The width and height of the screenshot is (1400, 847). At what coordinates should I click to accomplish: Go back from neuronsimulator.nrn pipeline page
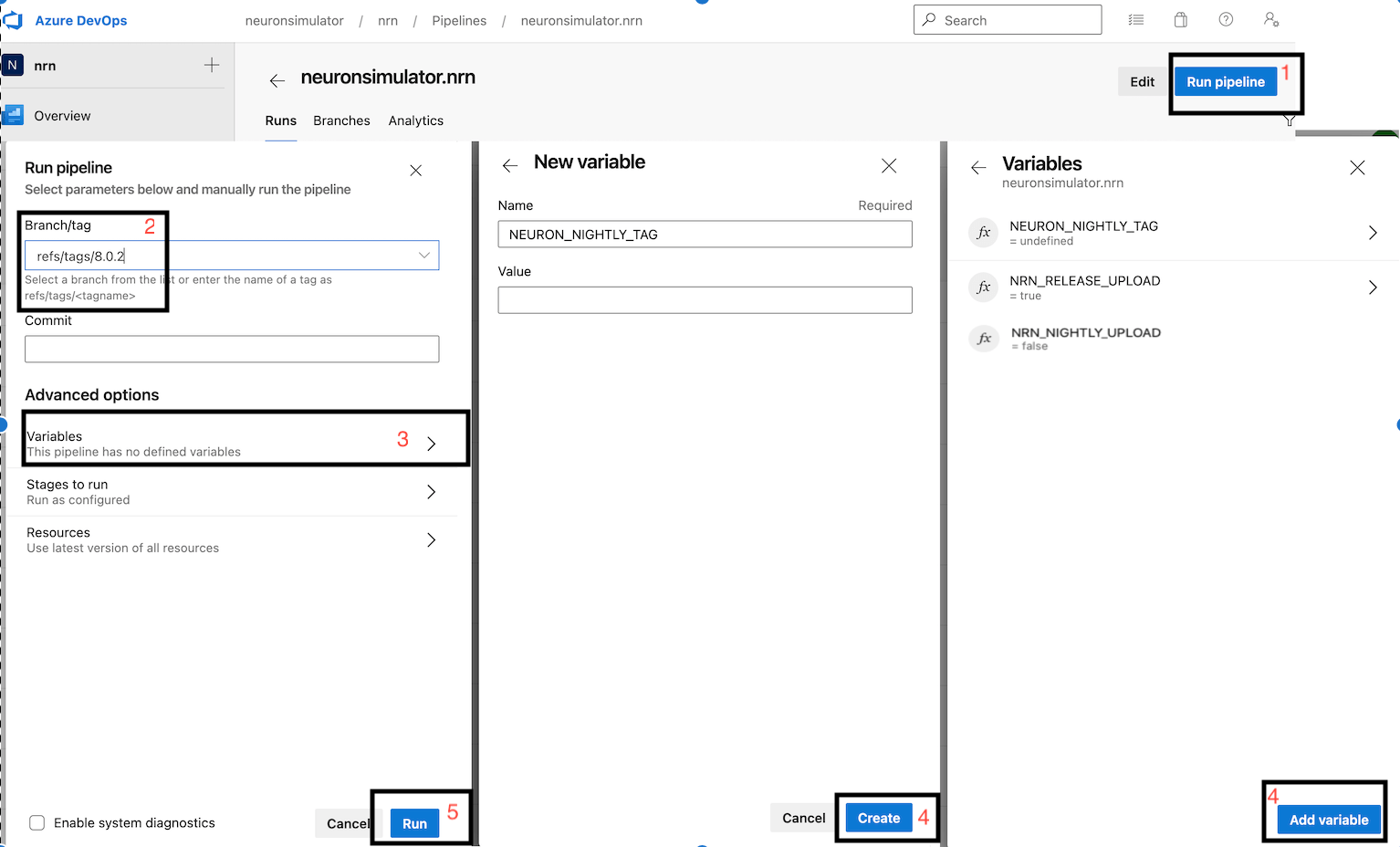tap(277, 81)
